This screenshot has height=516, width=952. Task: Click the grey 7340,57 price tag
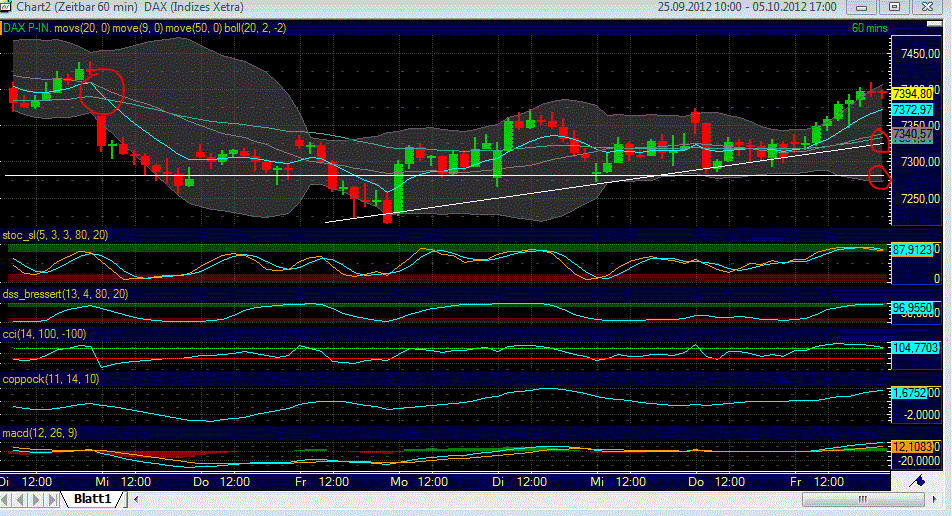click(x=913, y=134)
